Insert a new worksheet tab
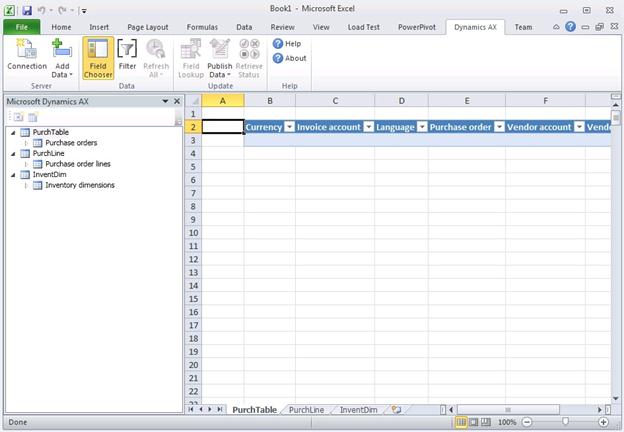The image size is (624, 432). (x=396, y=409)
